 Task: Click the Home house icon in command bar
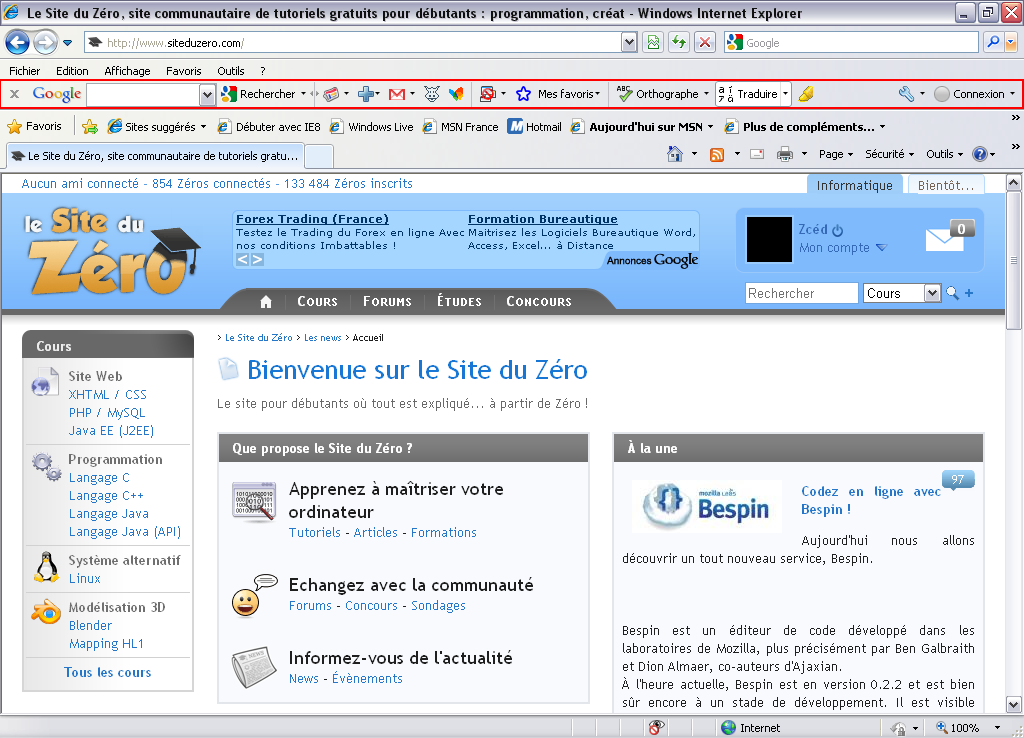(x=675, y=154)
